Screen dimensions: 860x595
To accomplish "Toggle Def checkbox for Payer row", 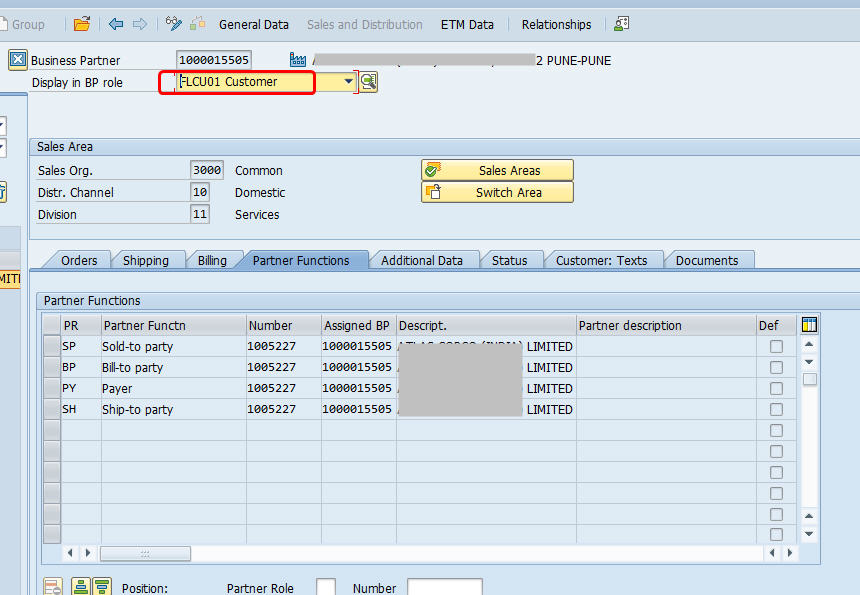I will (x=776, y=388).
